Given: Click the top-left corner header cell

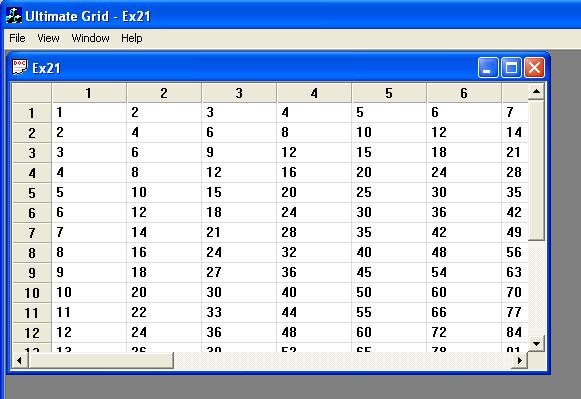Looking at the screenshot, I should (x=32, y=93).
